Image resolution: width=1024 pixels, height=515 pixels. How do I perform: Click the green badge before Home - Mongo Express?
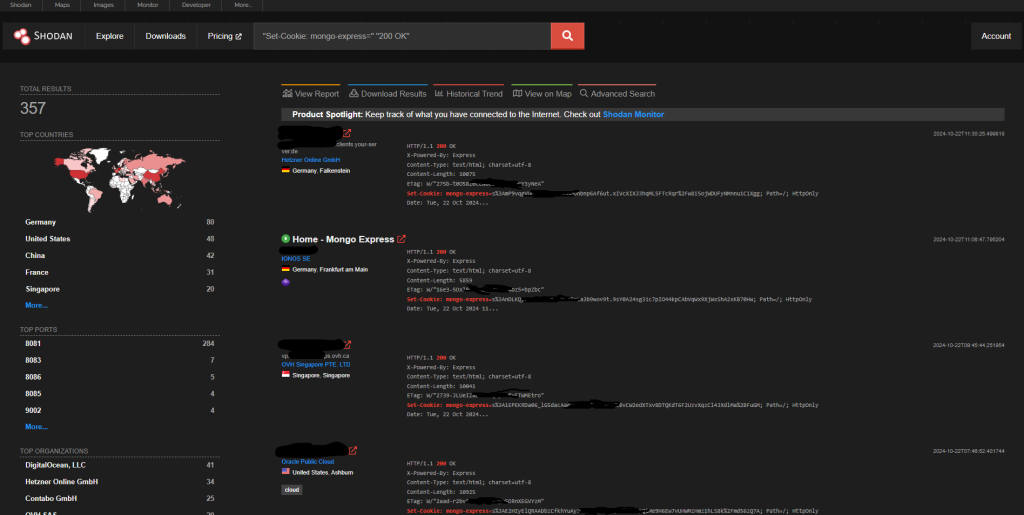point(285,239)
